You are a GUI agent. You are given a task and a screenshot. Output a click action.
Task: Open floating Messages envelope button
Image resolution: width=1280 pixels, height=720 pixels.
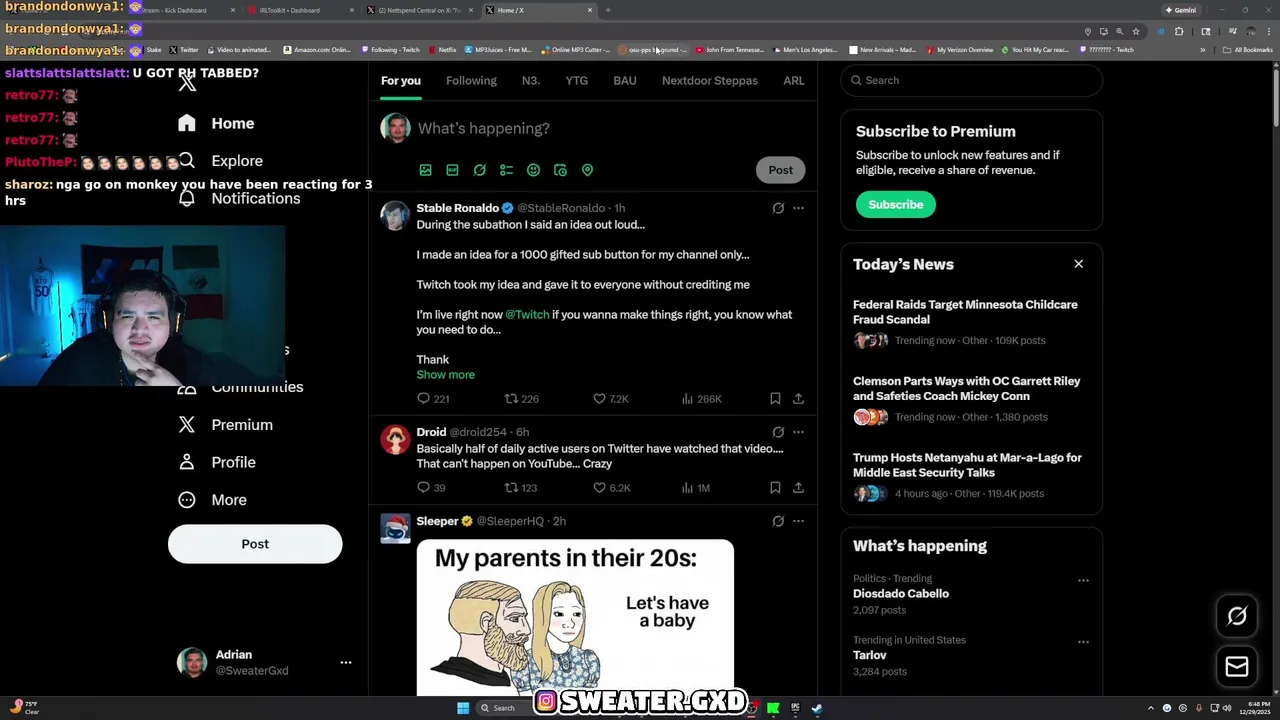1237,667
